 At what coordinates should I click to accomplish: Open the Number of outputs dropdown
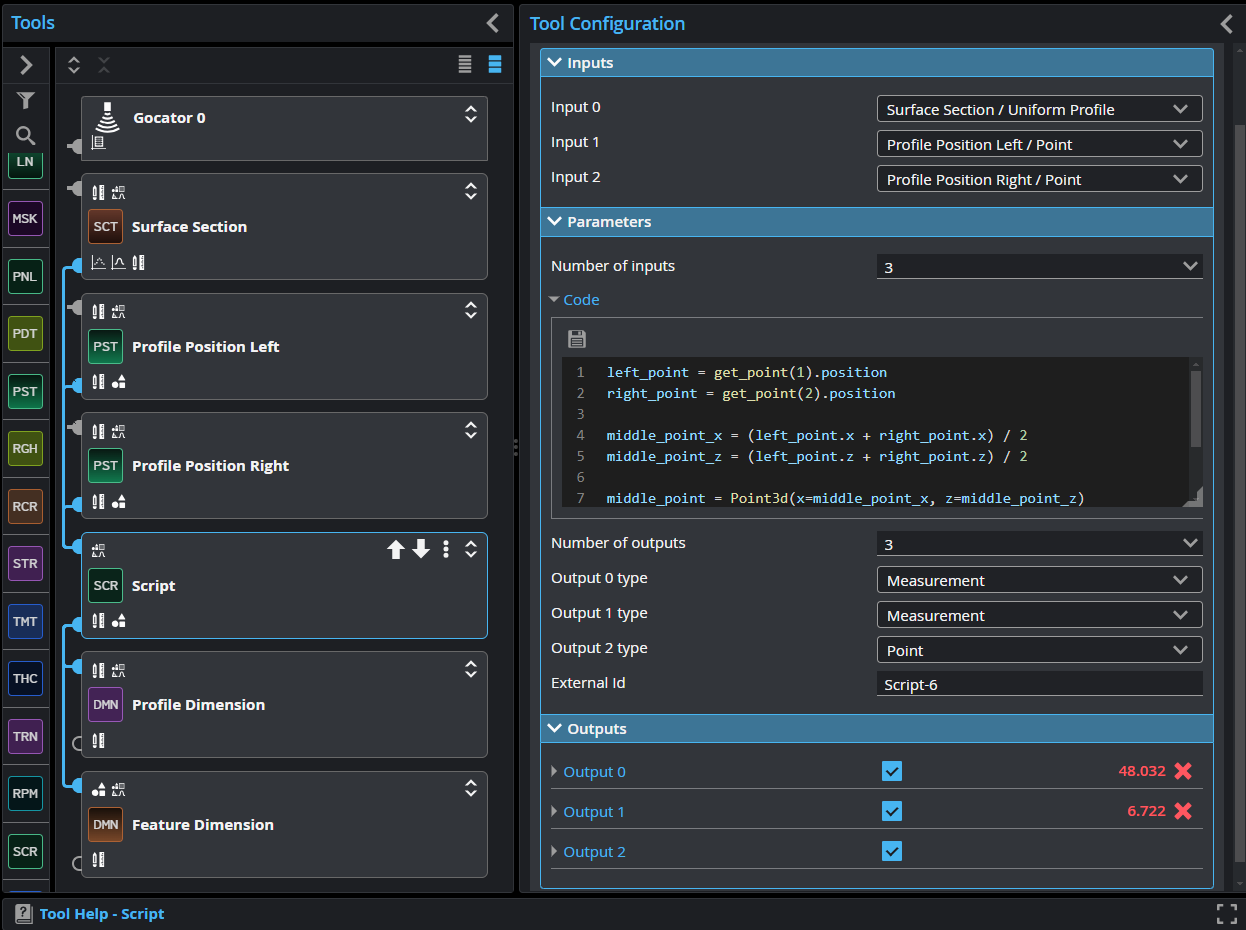pyautogui.click(x=1038, y=544)
